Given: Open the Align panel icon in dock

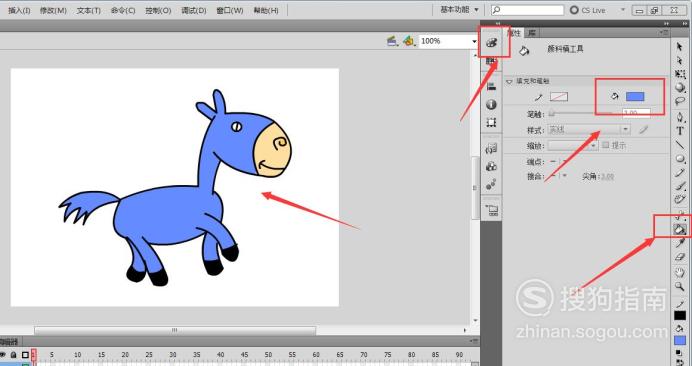Looking at the screenshot, I should tap(491, 87).
